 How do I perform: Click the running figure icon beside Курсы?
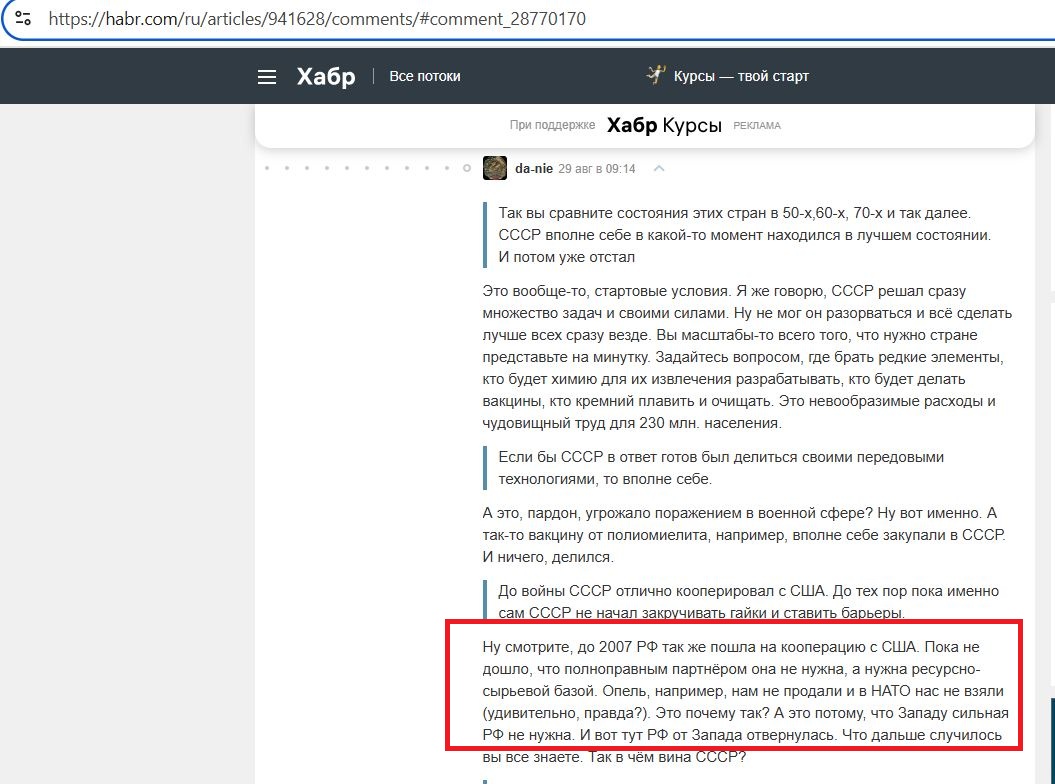pos(656,75)
